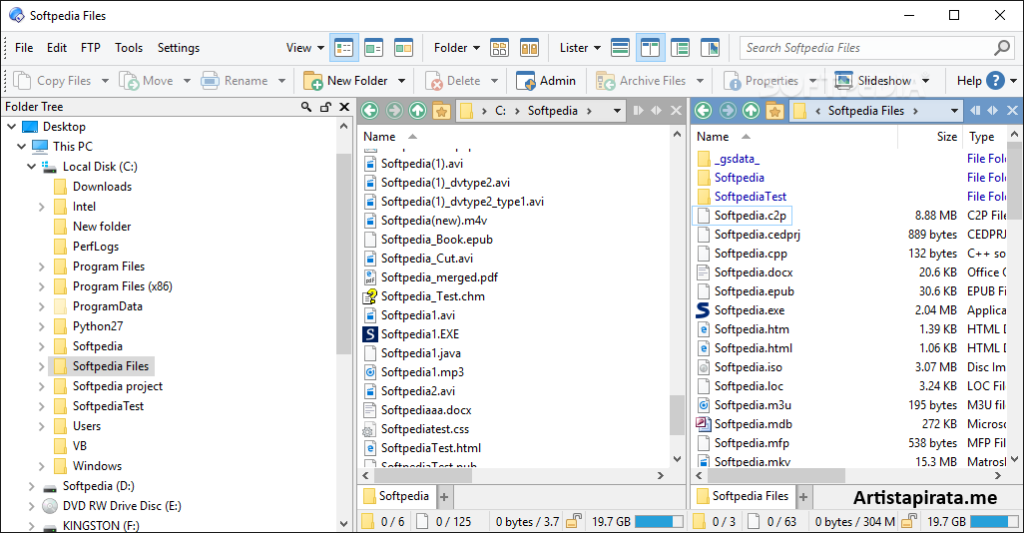Click the blue Help question mark icon
The image size is (1024, 533).
[995, 80]
